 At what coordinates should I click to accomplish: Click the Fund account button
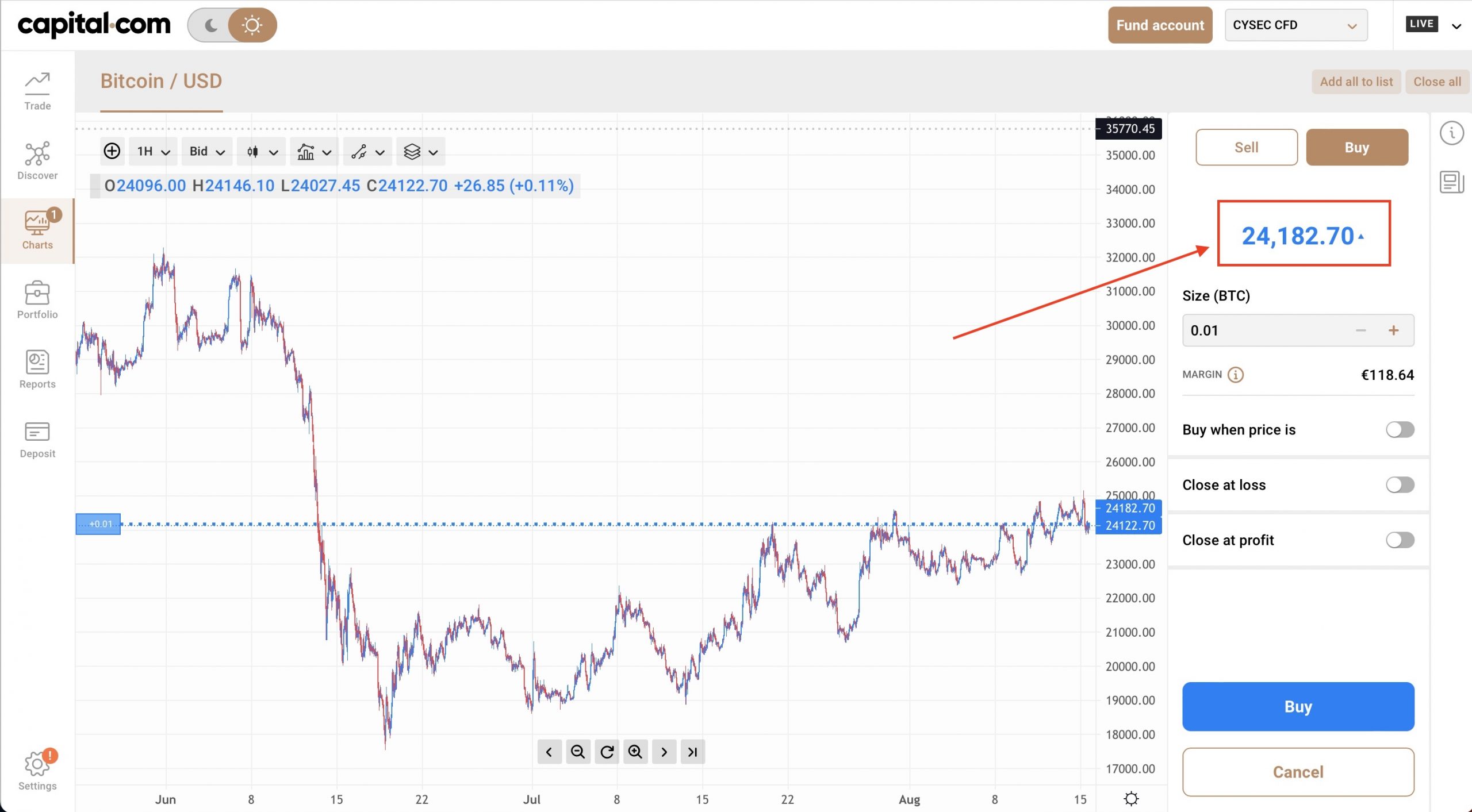(x=1160, y=25)
